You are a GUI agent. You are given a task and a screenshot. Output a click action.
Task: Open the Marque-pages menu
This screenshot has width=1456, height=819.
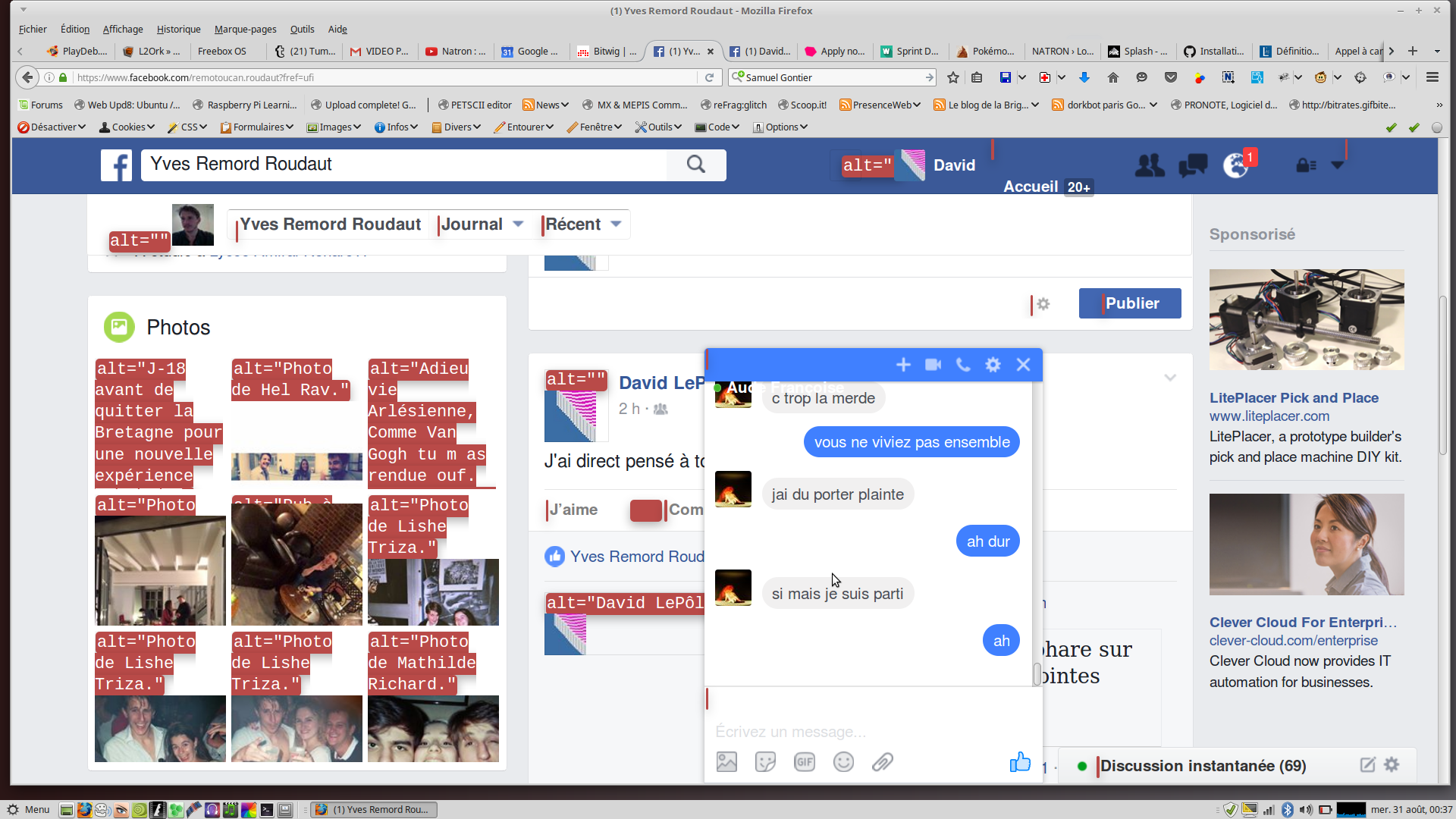coord(245,29)
